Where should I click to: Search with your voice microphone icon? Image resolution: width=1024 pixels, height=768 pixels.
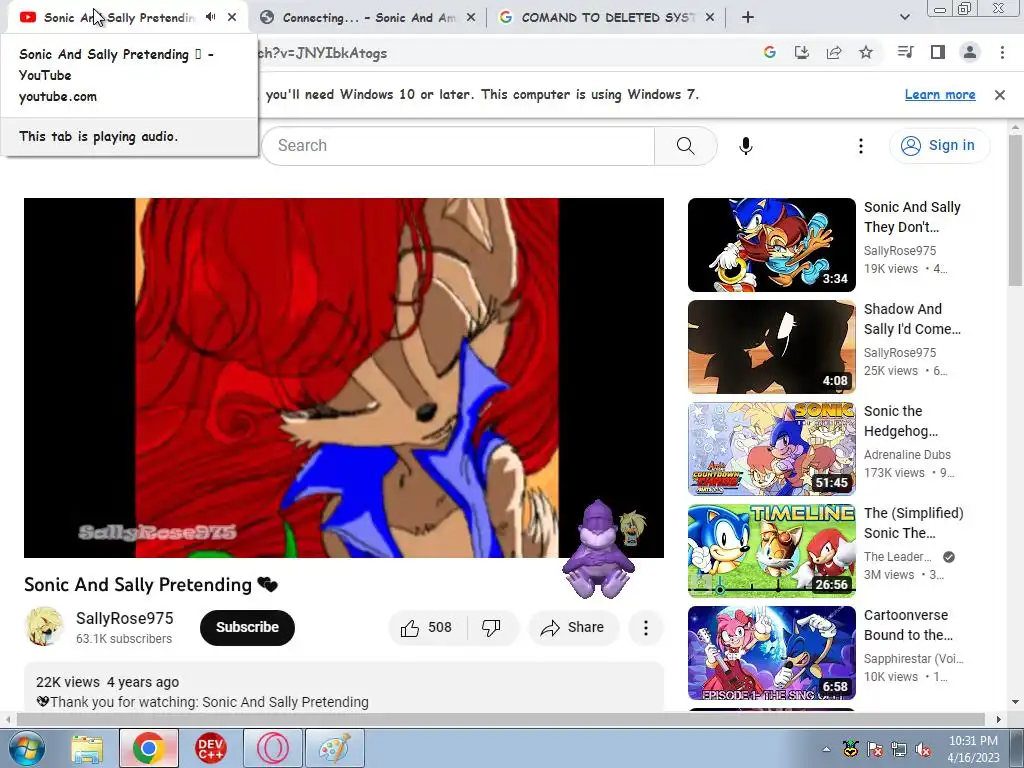point(746,146)
